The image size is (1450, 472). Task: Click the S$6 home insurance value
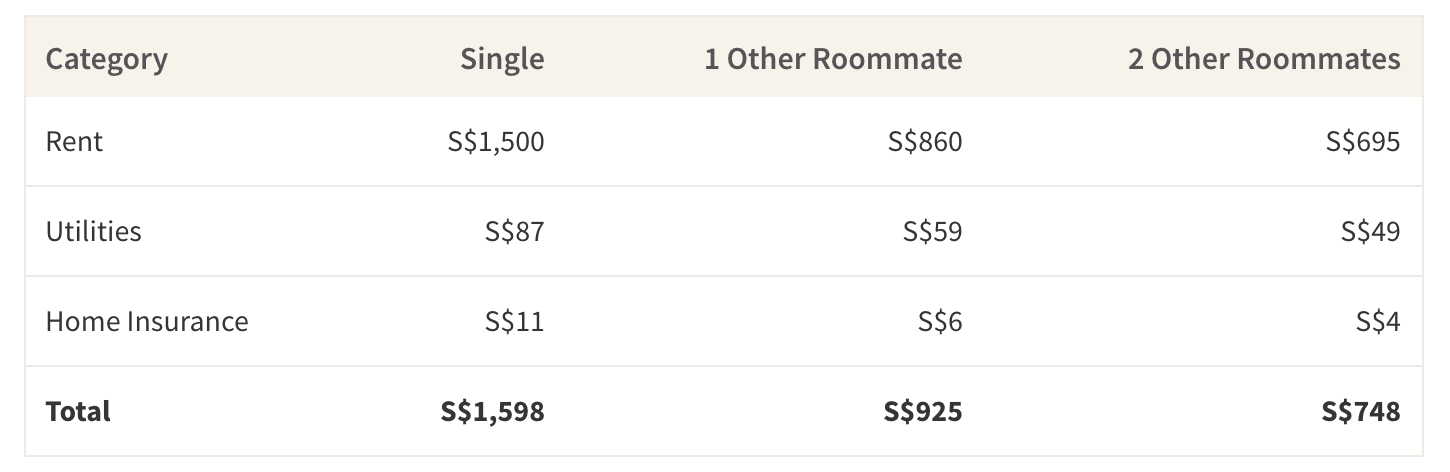(940, 321)
